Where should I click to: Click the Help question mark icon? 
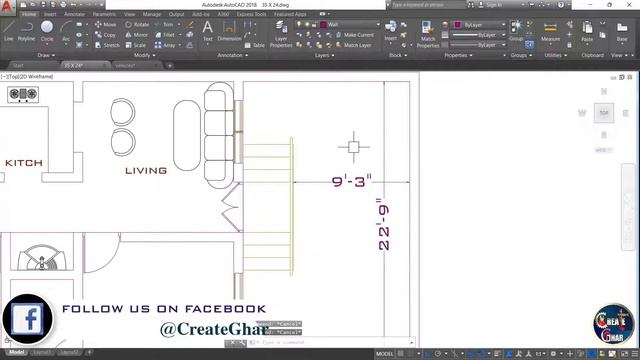(x=561, y=5)
